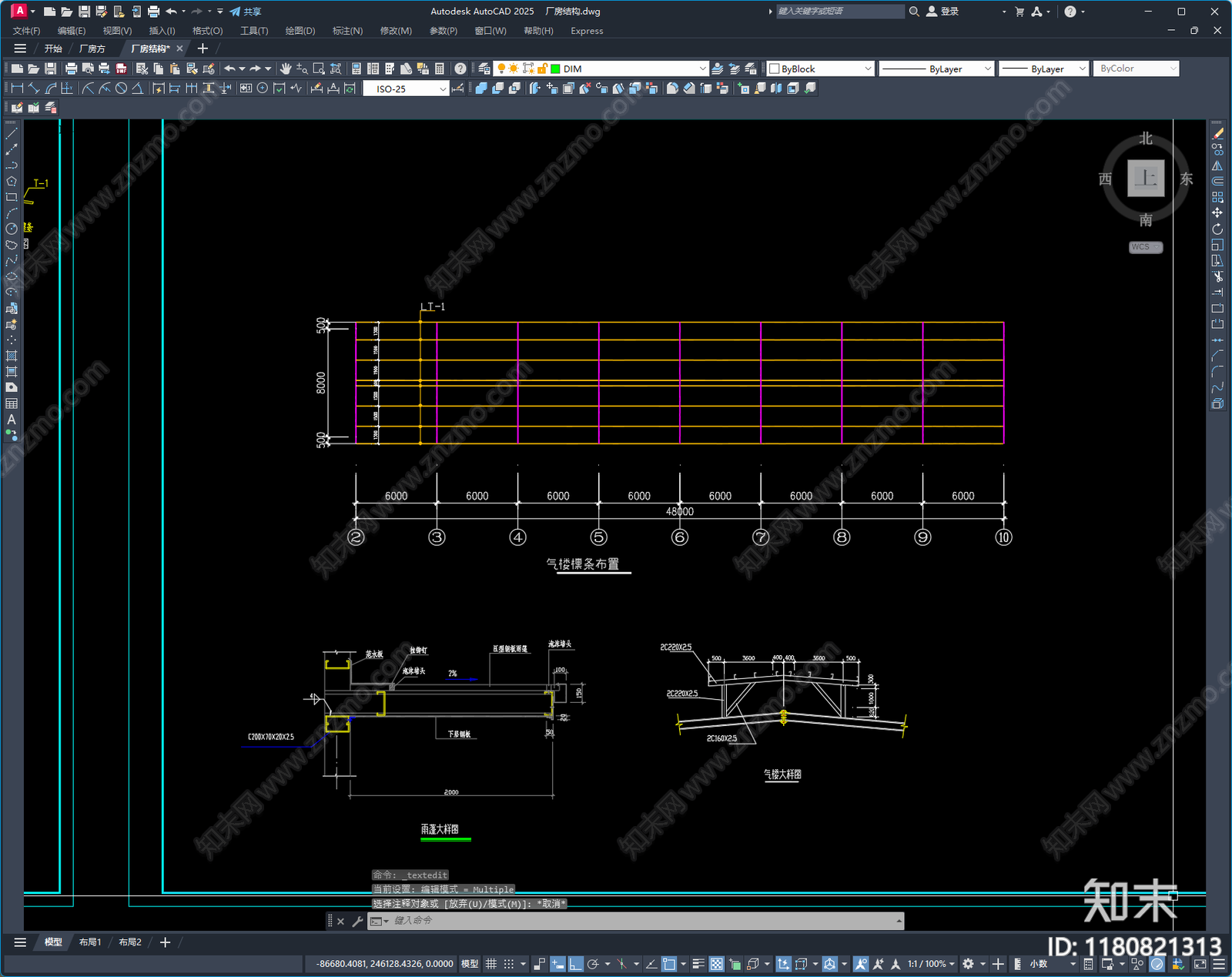Screen dimensions: 1232x977
Task: Click the Linear dimension tool icon
Action: 17,89
